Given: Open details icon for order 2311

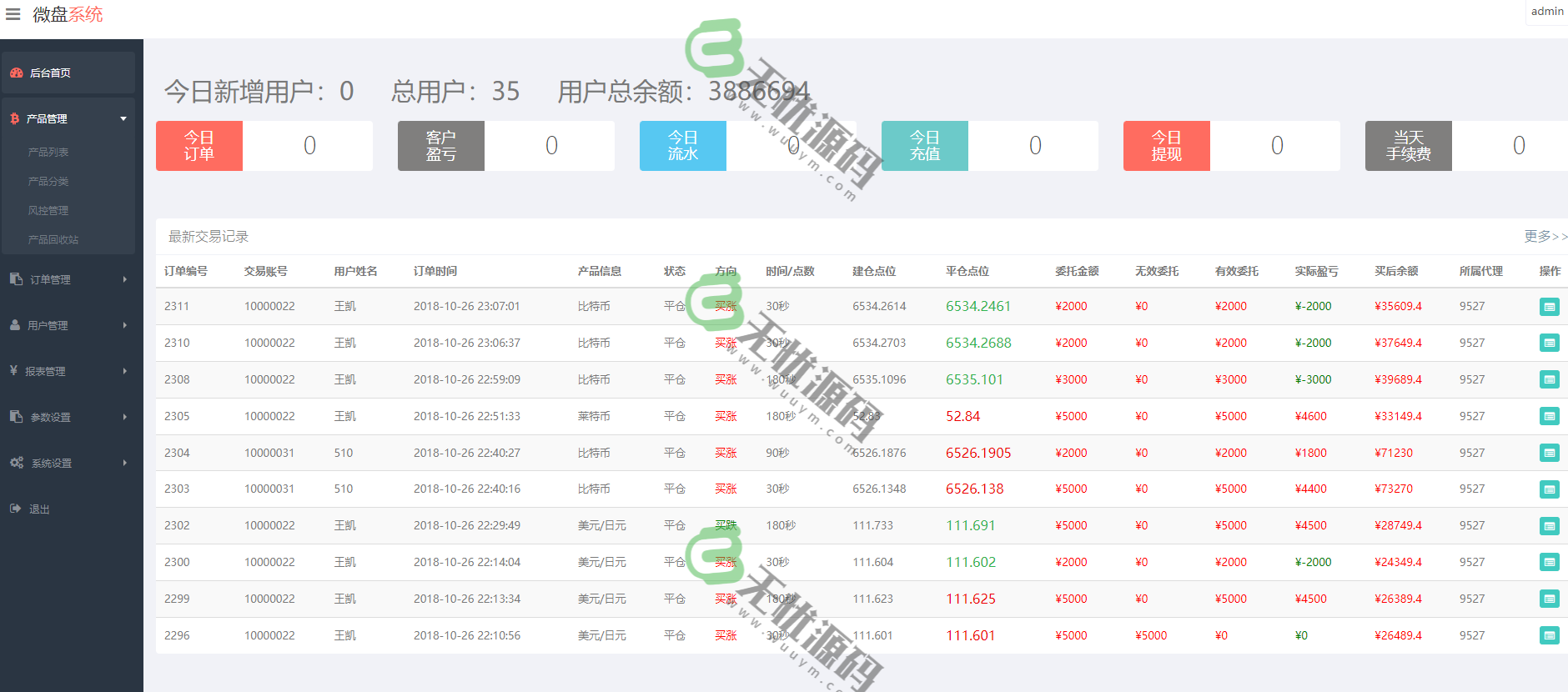Looking at the screenshot, I should (1549, 306).
